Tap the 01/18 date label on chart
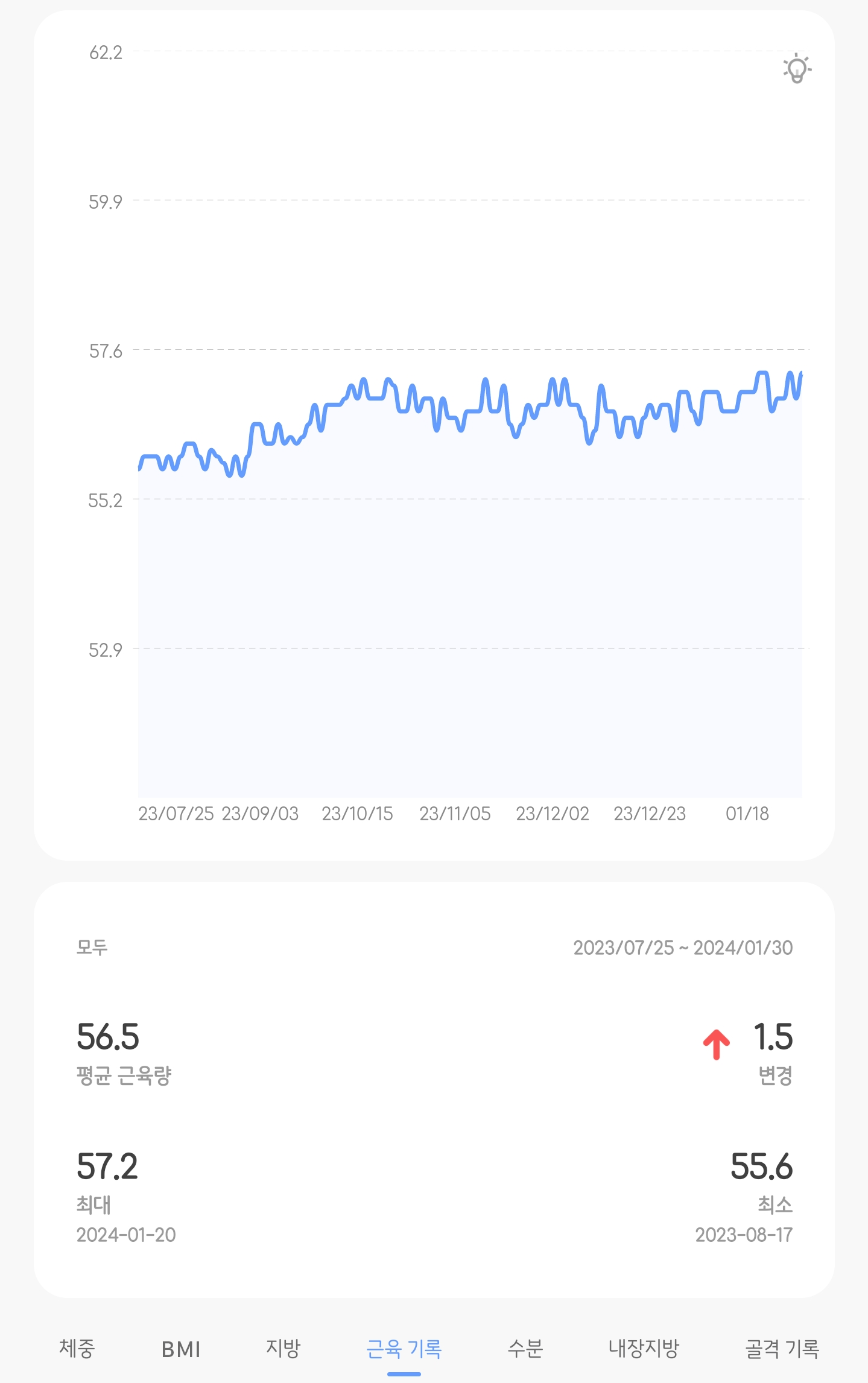This screenshot has width=868, height=1383. [747, 814]
